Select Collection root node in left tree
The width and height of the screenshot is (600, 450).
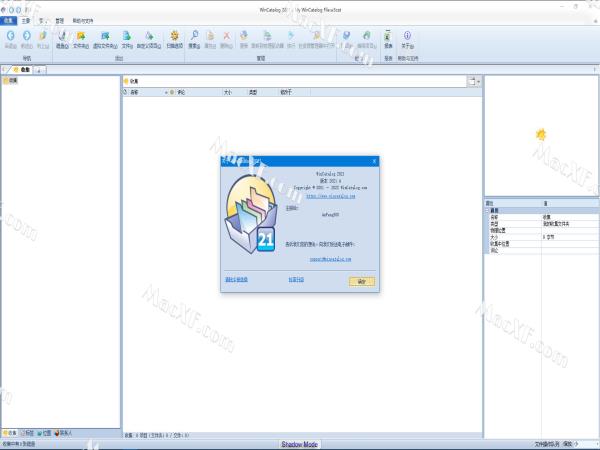[x=10, y=80]
